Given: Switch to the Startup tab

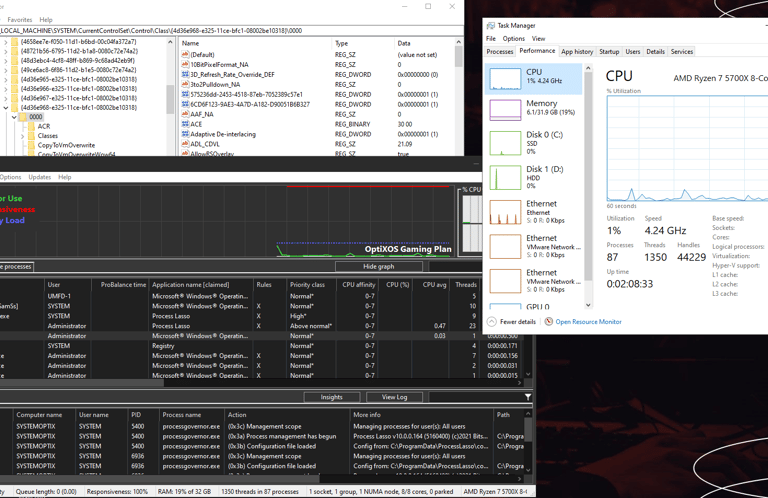Looking at the screenshot, I should pos(609,51).
